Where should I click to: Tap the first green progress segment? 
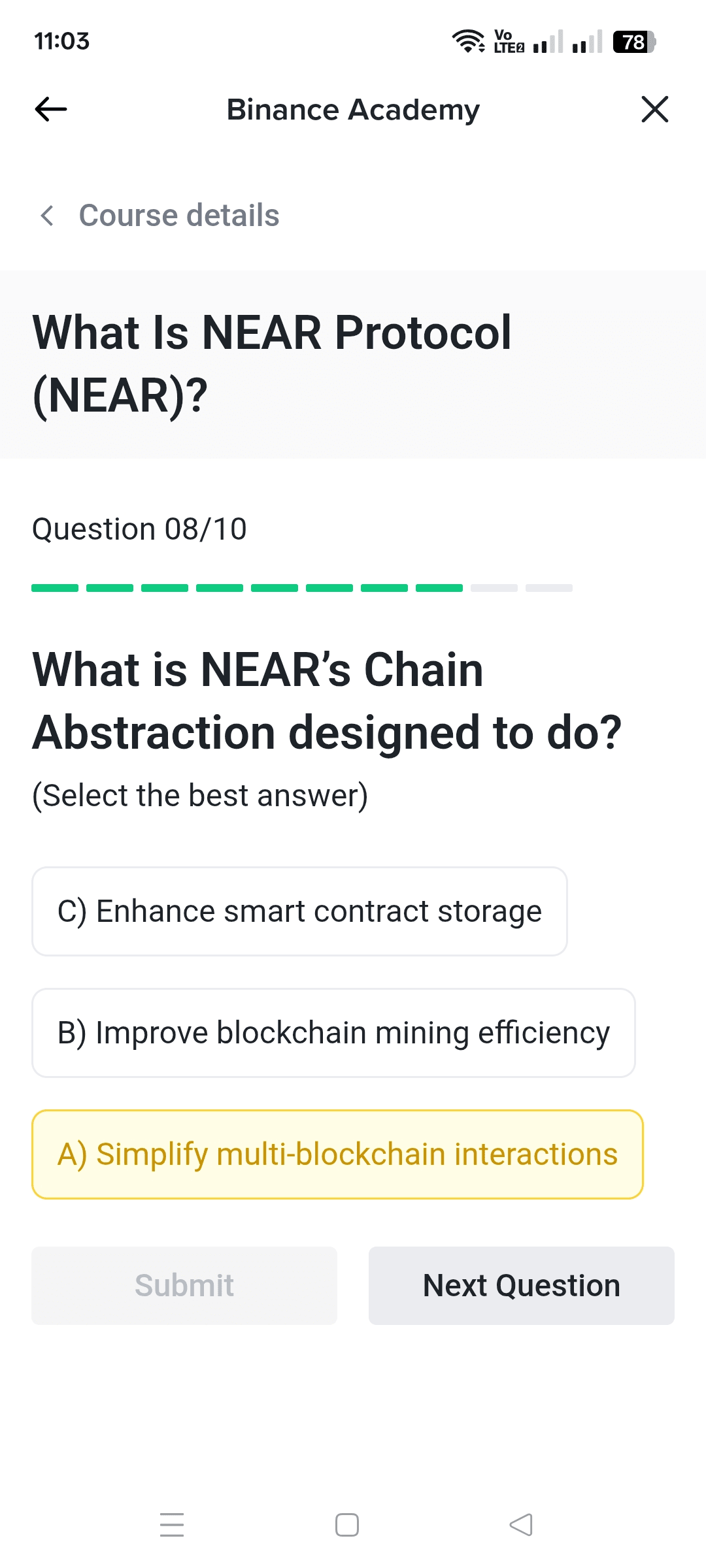click(x=55, y=588)
